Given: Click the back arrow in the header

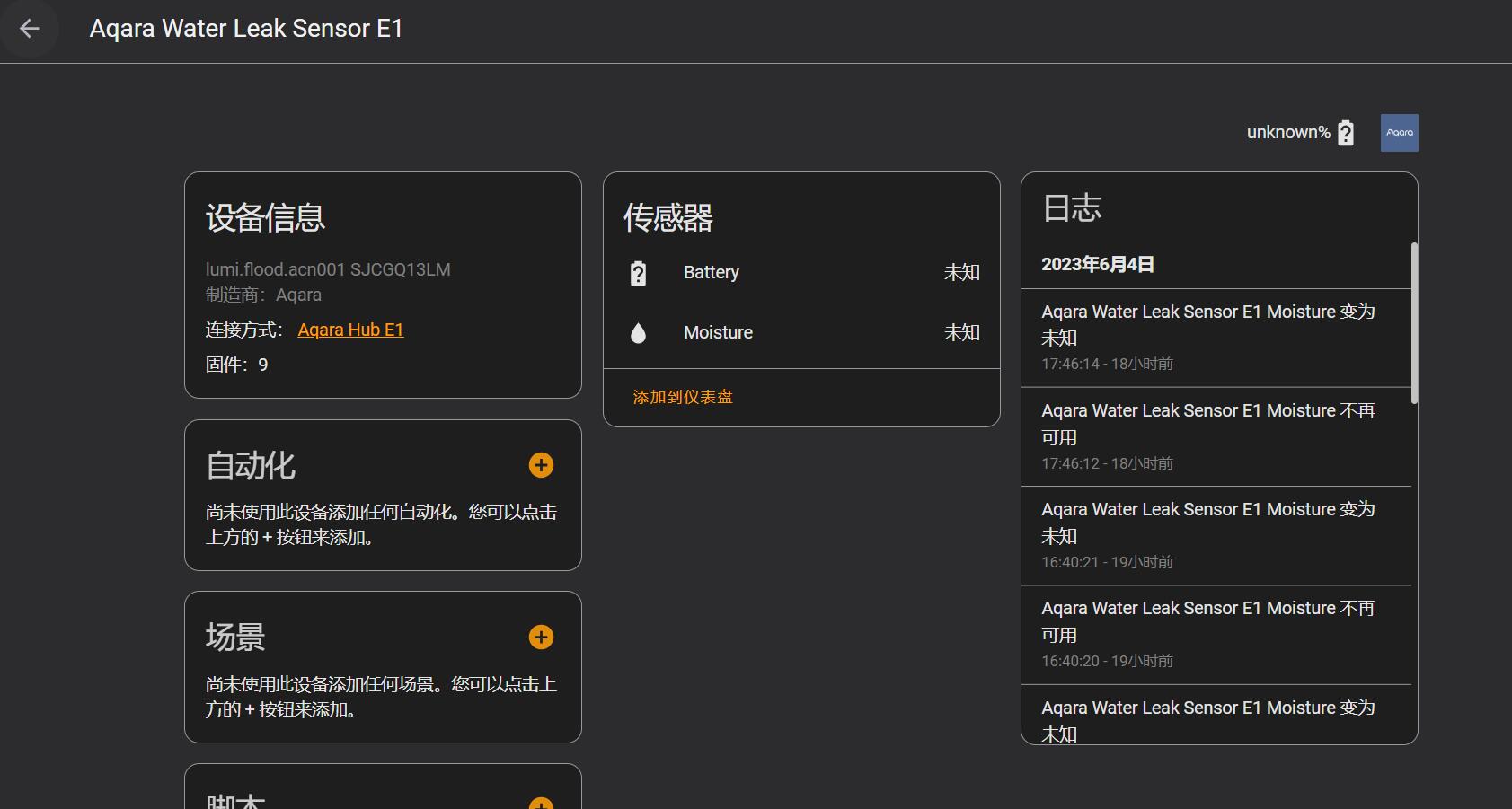Looking at the screenshot, I should (30, 28).
